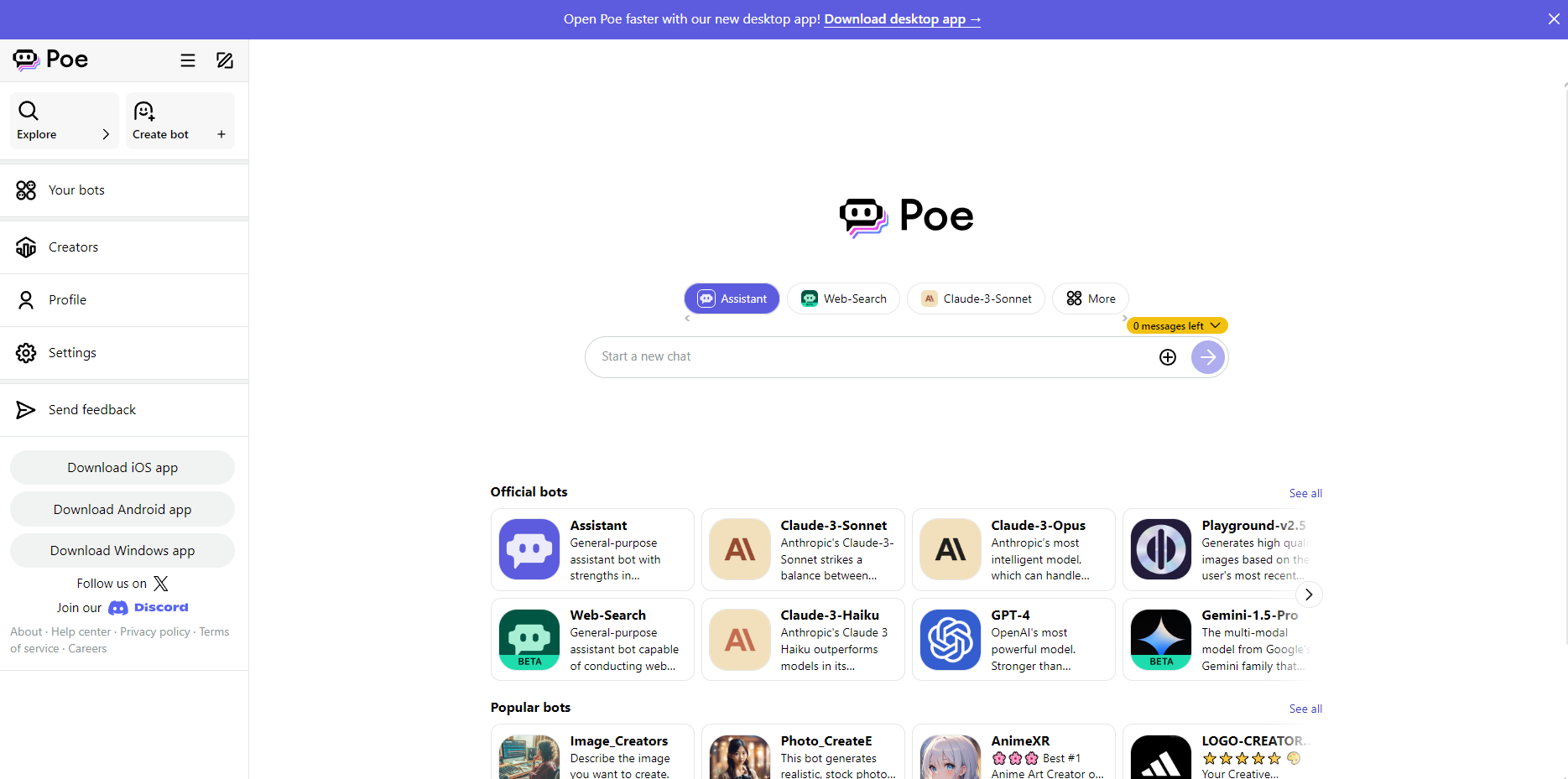Open Your bots in the sidebar

(124, 190)
